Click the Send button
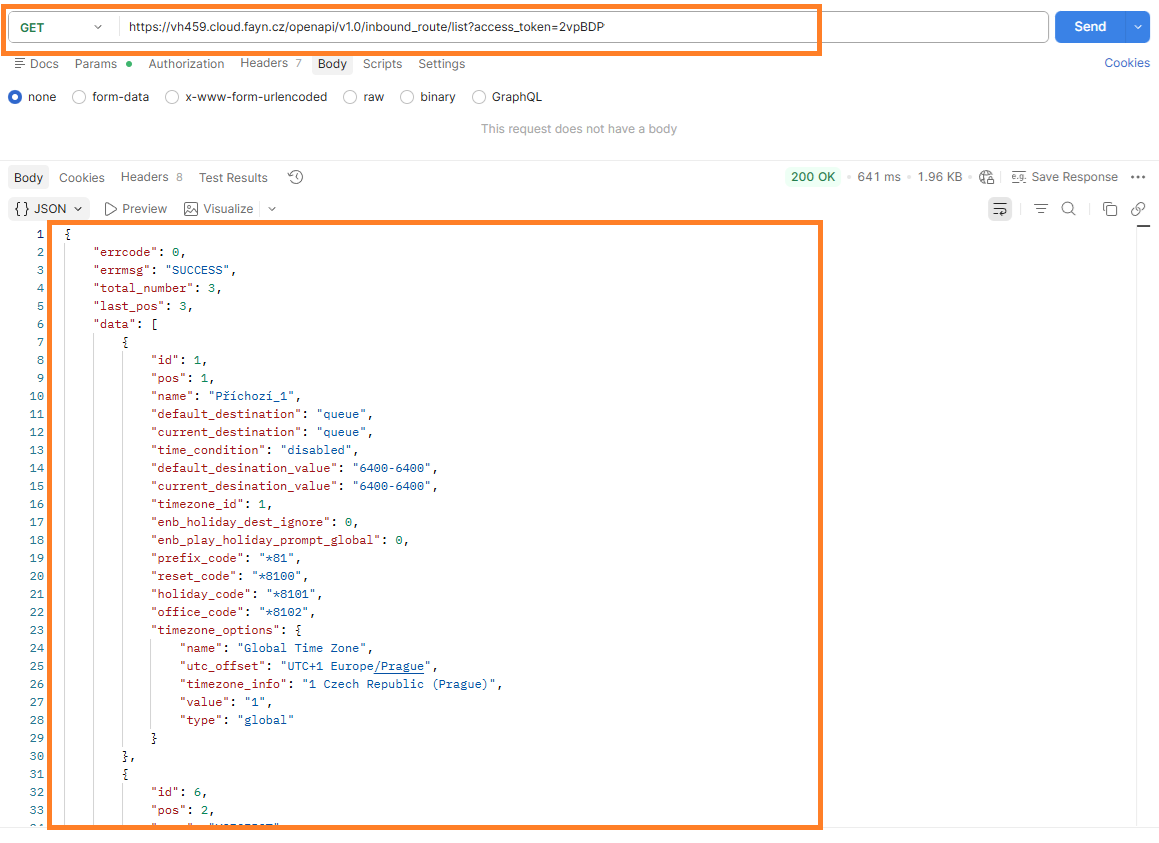The image size is (1159, 843). point(1090,27)
